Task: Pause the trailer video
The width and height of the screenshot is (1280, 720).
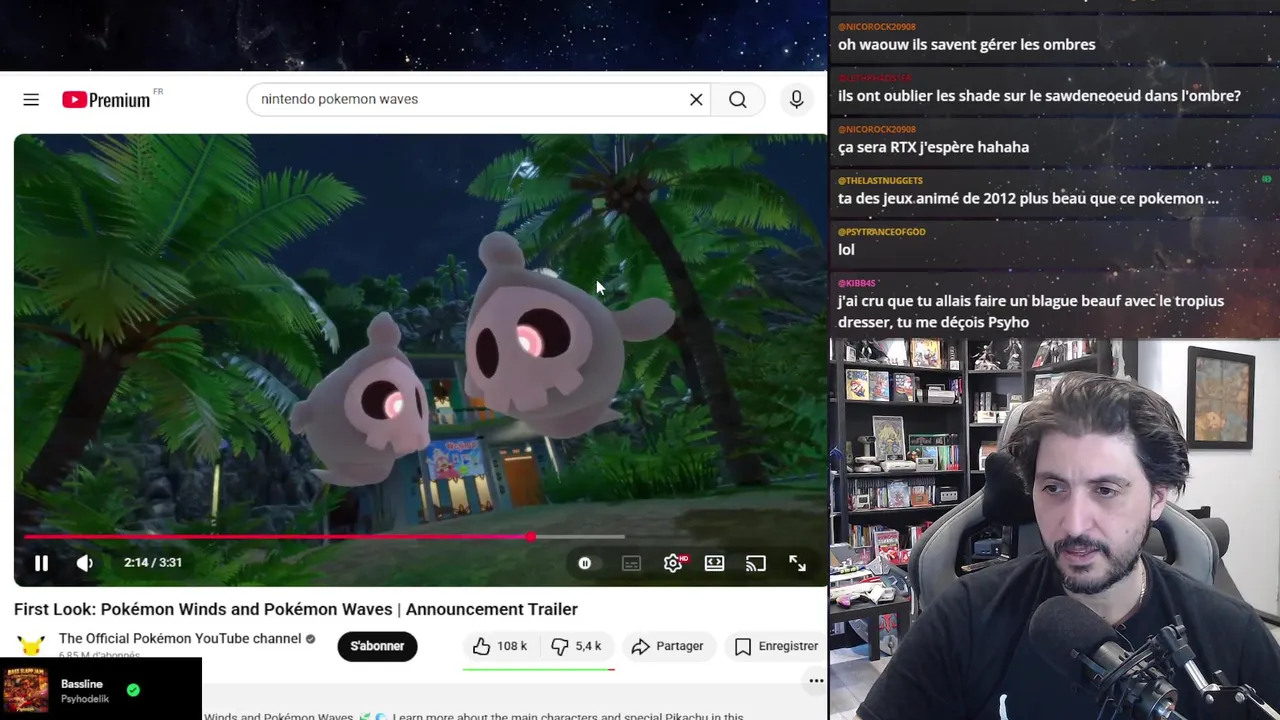Action: (41, 563)
